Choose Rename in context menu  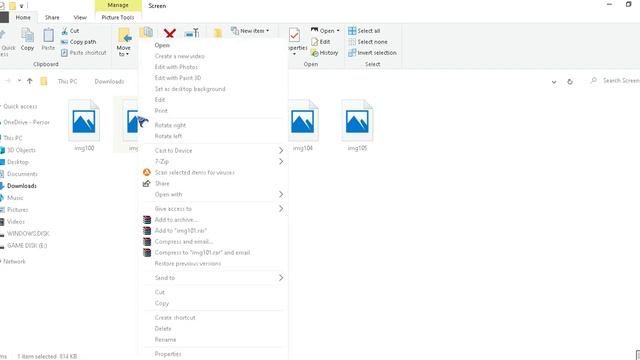point(165,340)
